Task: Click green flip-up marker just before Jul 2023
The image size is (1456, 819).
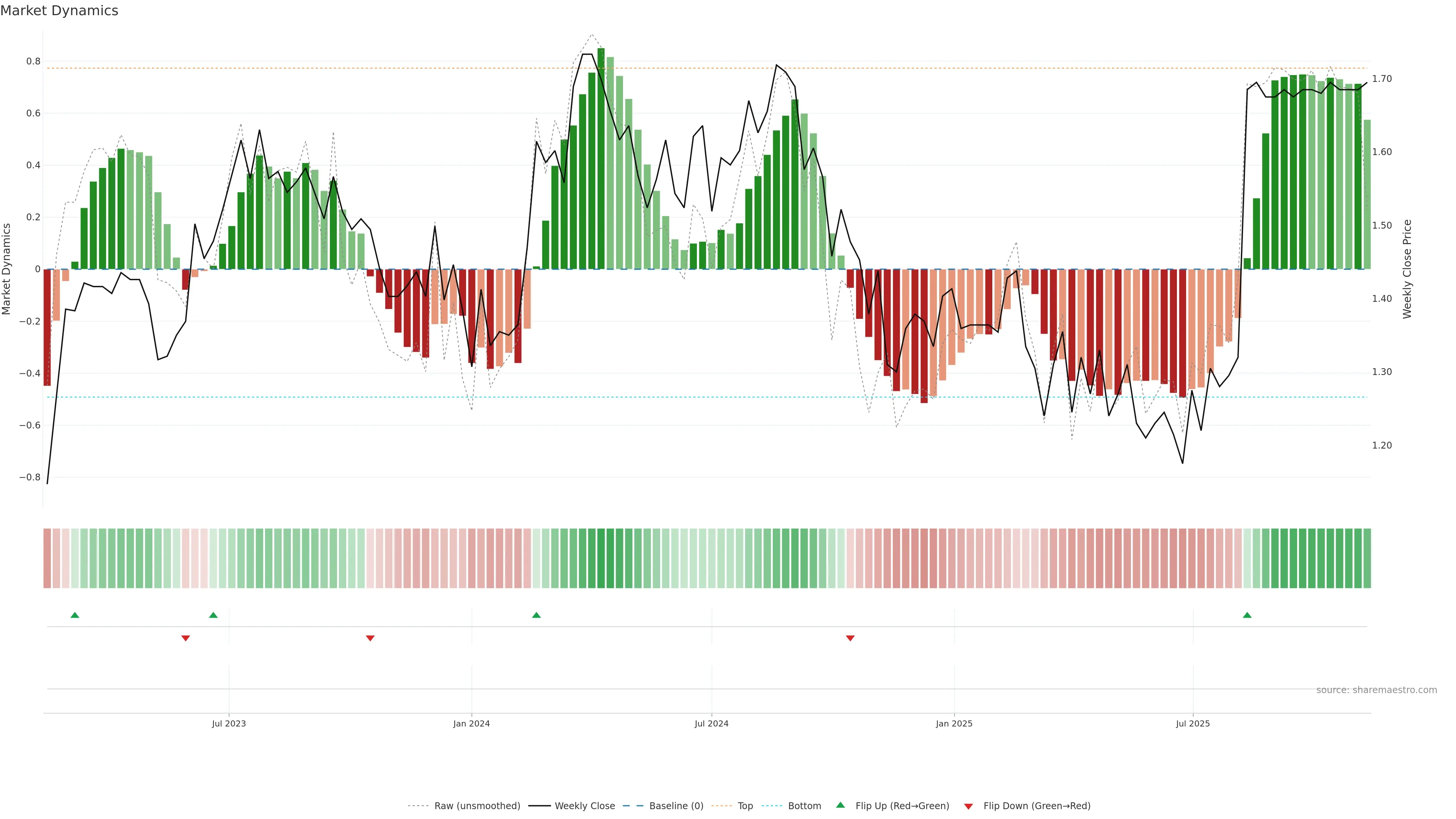Action: pos(213,615)
